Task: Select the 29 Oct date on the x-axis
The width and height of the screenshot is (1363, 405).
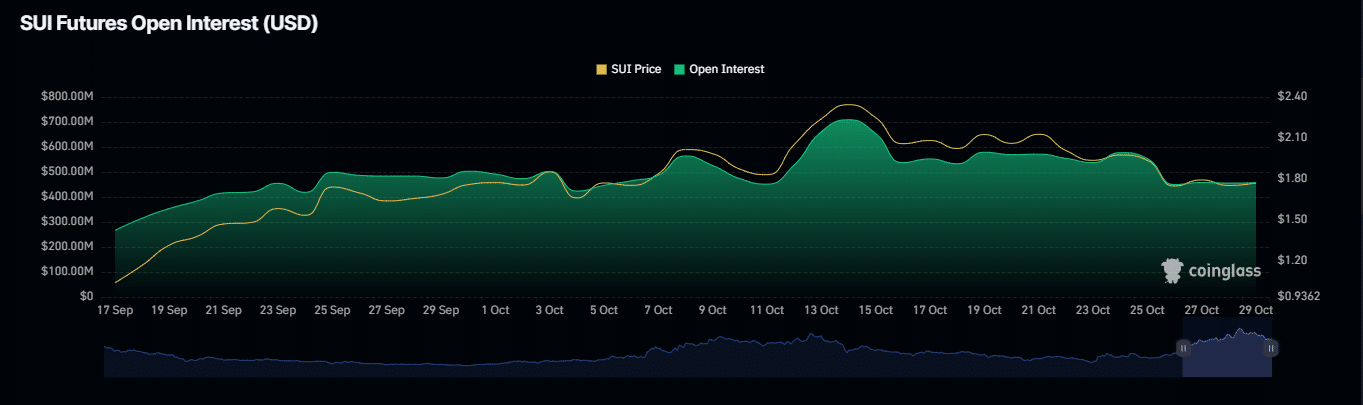Action: (x=1255, y=310)
